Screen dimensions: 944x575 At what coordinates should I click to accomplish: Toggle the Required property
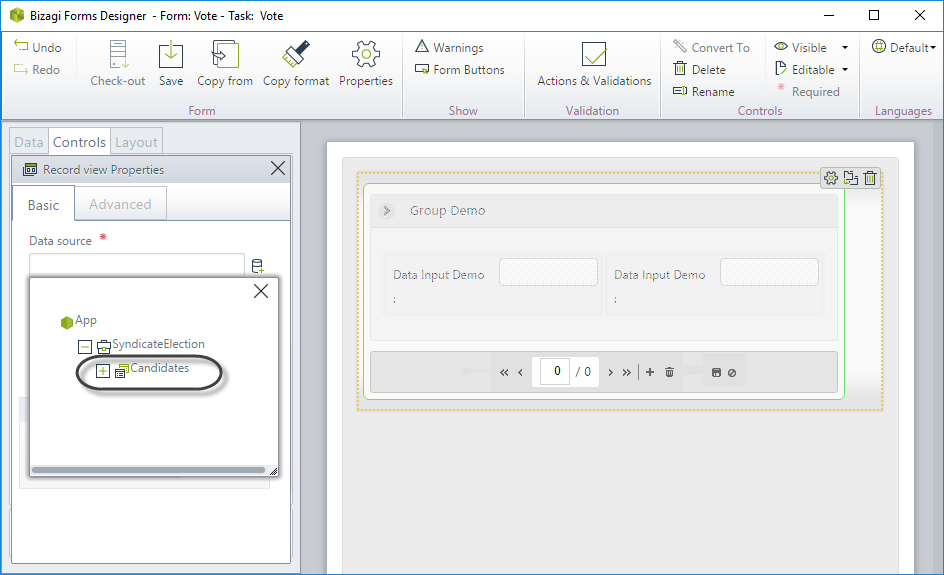(808, 92)
